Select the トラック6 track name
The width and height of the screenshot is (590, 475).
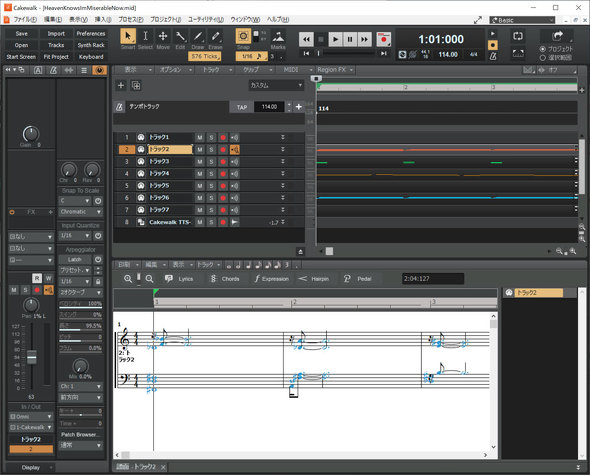click(159, 198)
